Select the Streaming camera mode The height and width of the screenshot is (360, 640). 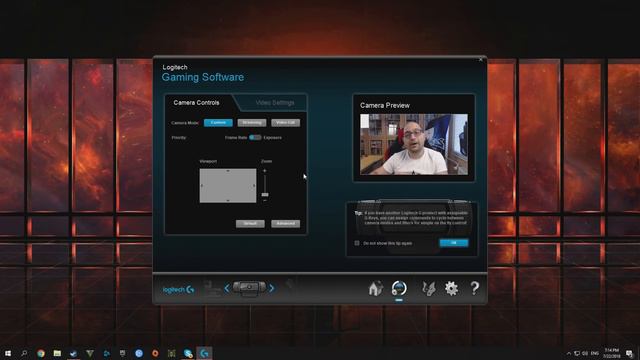[x=252, y=122]
